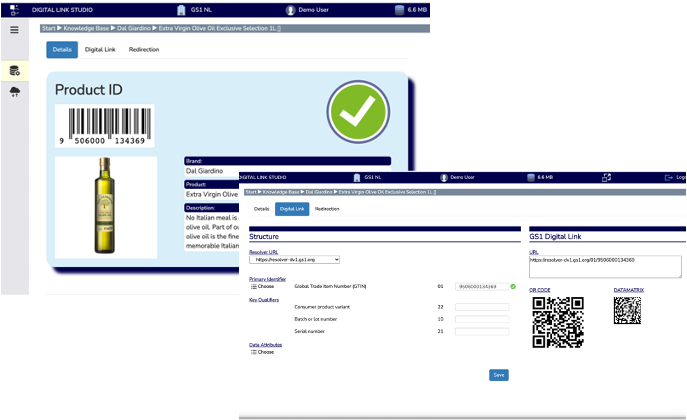This screenshot has height=420, width=687.
Task: Click the generated DataMatrix code image
Action: (627, 311)
